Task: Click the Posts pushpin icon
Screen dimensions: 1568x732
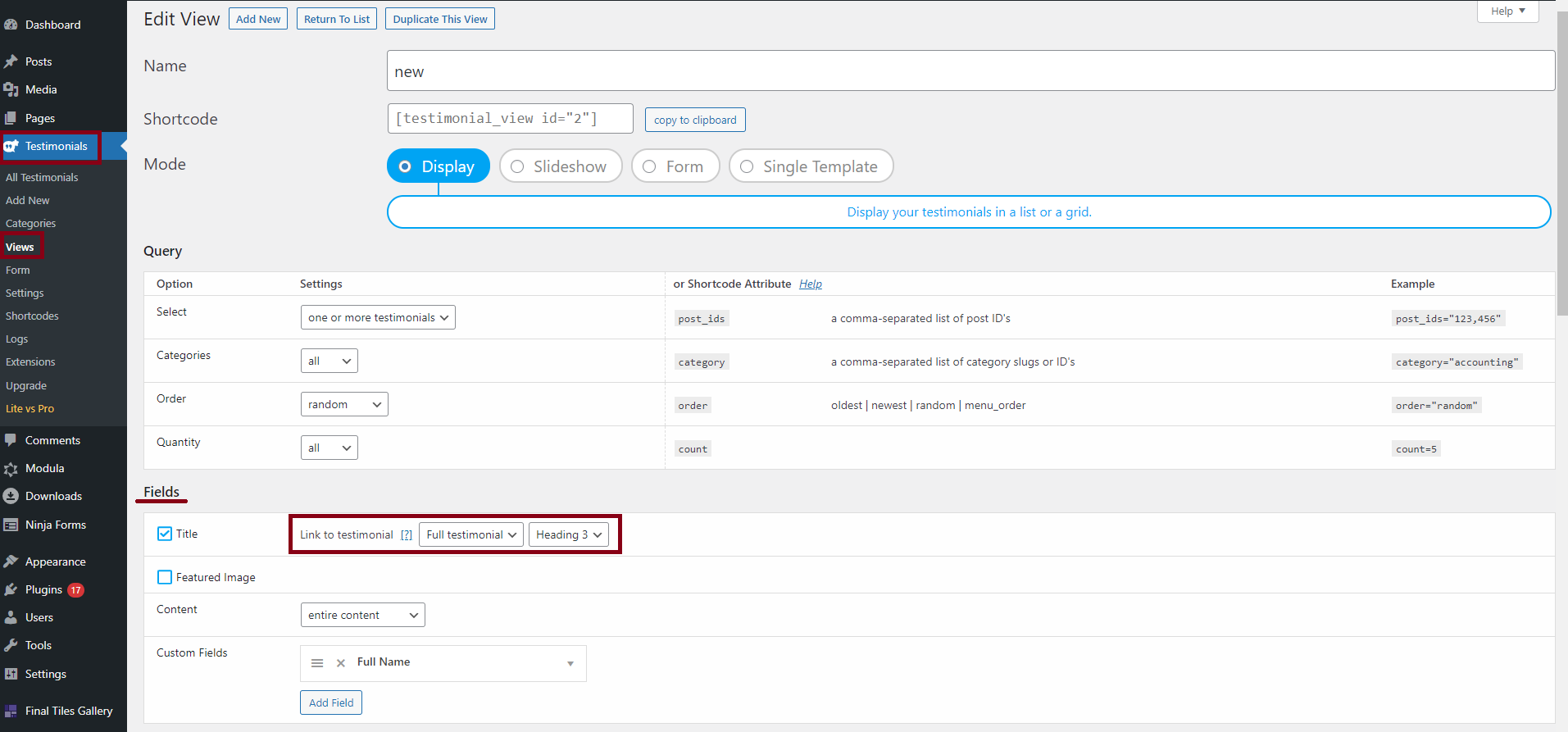Action: pos(11,61)
